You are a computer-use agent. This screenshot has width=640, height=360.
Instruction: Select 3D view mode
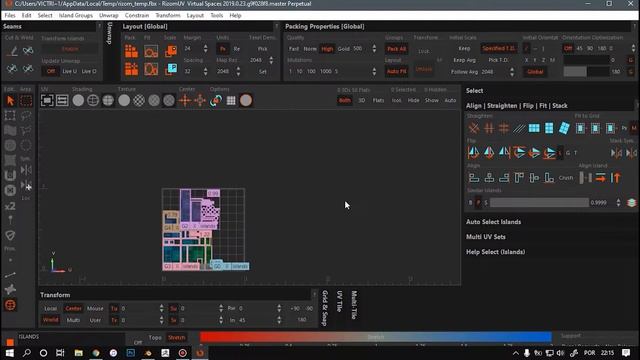click(362, 100)
